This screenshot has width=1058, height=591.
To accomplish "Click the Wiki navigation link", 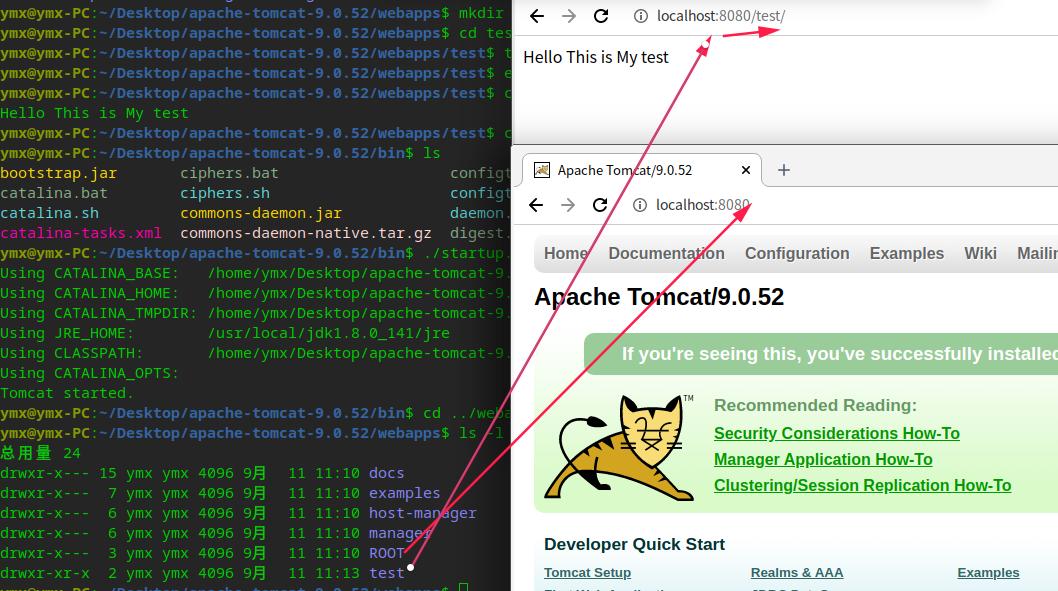I will [980, 253].
